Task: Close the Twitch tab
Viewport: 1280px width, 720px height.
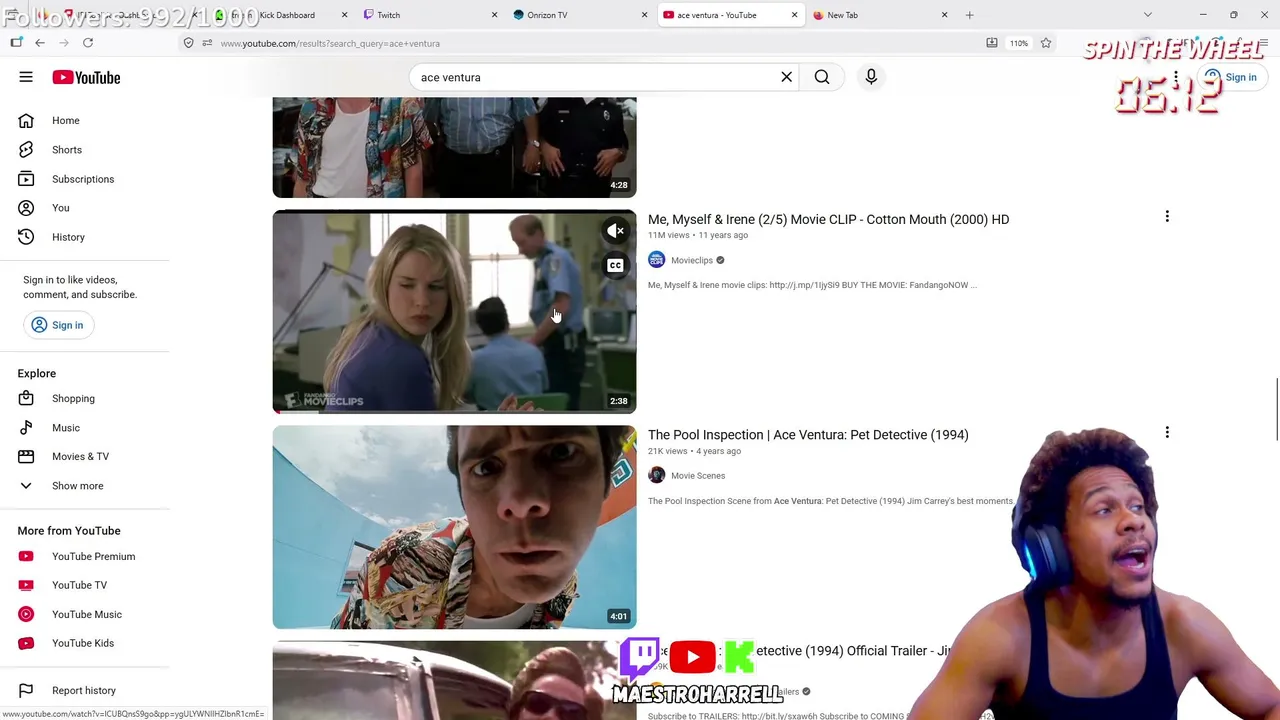Action: pos(494,15)
